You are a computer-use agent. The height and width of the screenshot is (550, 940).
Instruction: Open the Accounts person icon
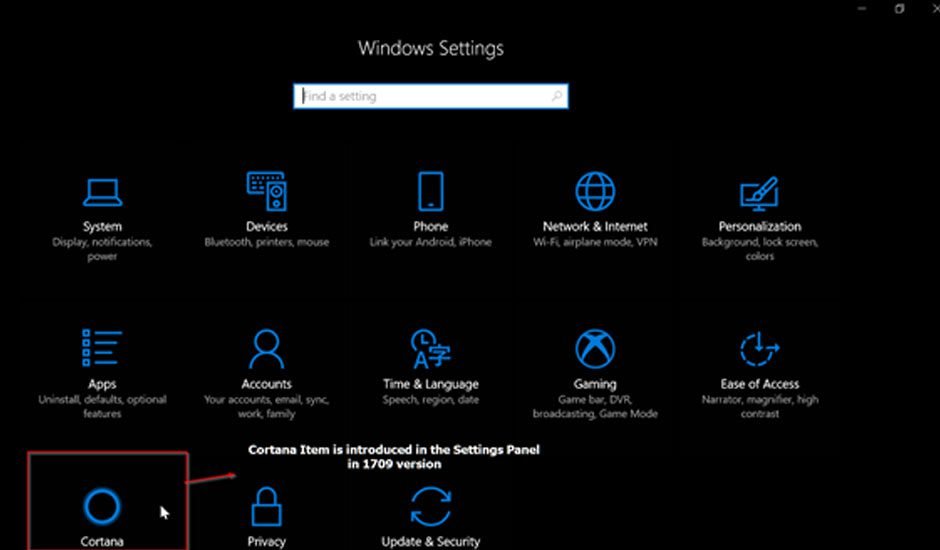tap(267, 348)
